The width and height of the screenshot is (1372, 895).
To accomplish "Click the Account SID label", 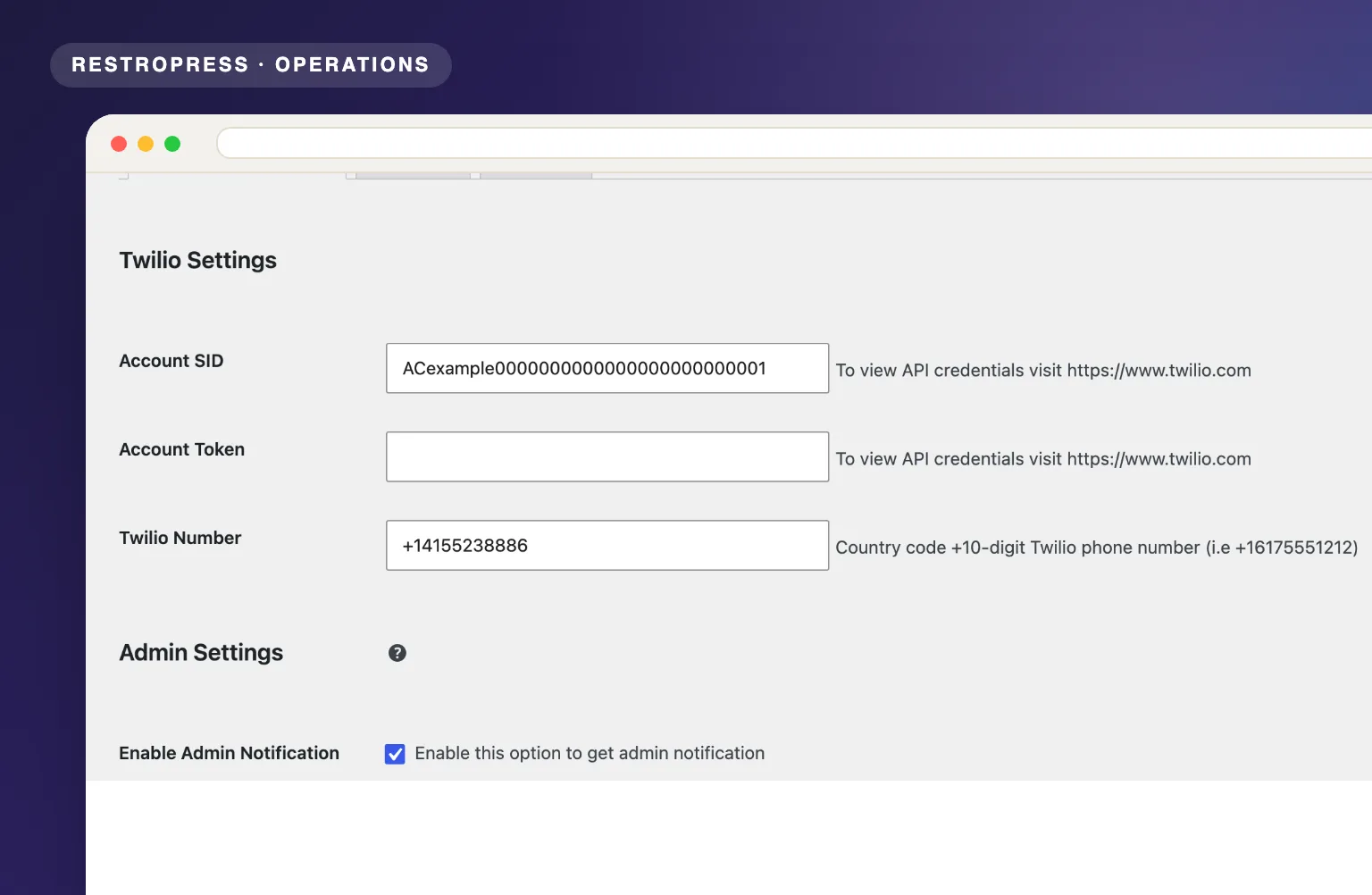I will (171, 361).
